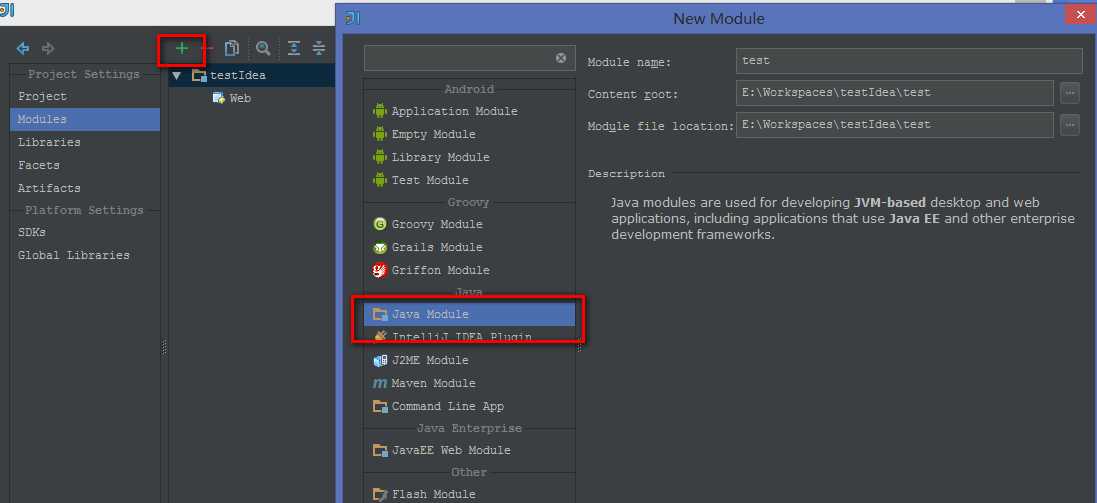The height and width of the screenshot is (503, 1097).
Task: Open Global Libraries settings
Action: 85,255
